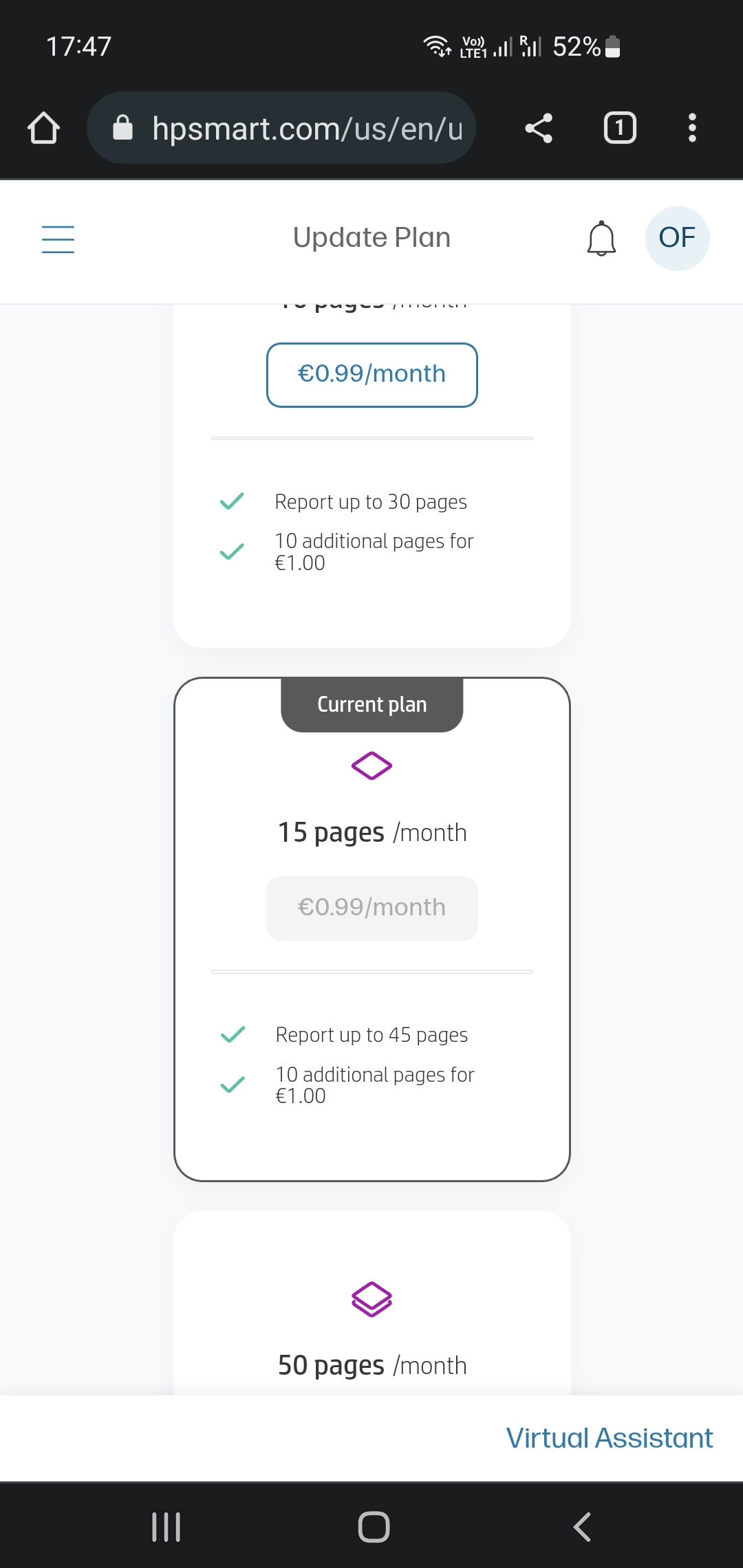Open the Virtual Assistant link

pyautogui.click(x=609, y=1438)
